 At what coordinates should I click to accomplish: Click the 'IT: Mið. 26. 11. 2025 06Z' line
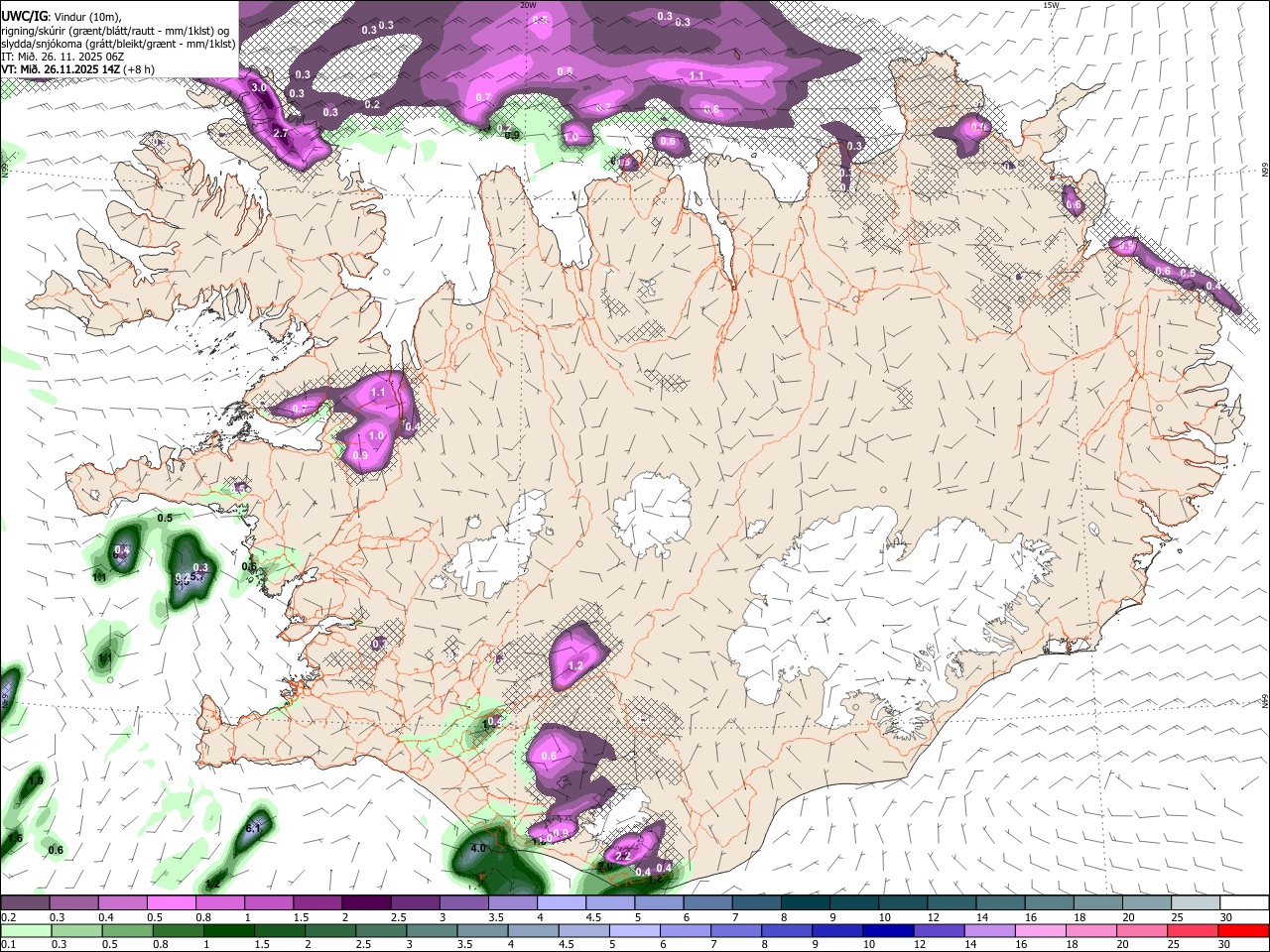point(62,57)
